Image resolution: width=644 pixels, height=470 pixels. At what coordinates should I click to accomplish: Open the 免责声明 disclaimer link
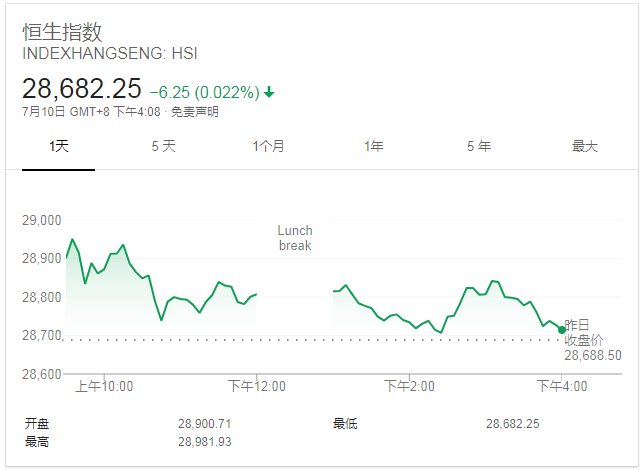click(195, 112)
